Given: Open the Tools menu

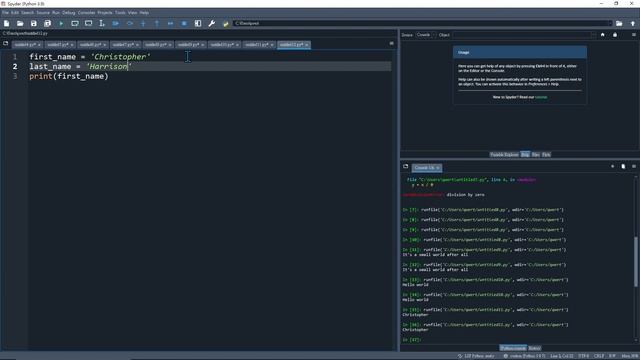Looking at the screenshot, I should pos(120,13).
